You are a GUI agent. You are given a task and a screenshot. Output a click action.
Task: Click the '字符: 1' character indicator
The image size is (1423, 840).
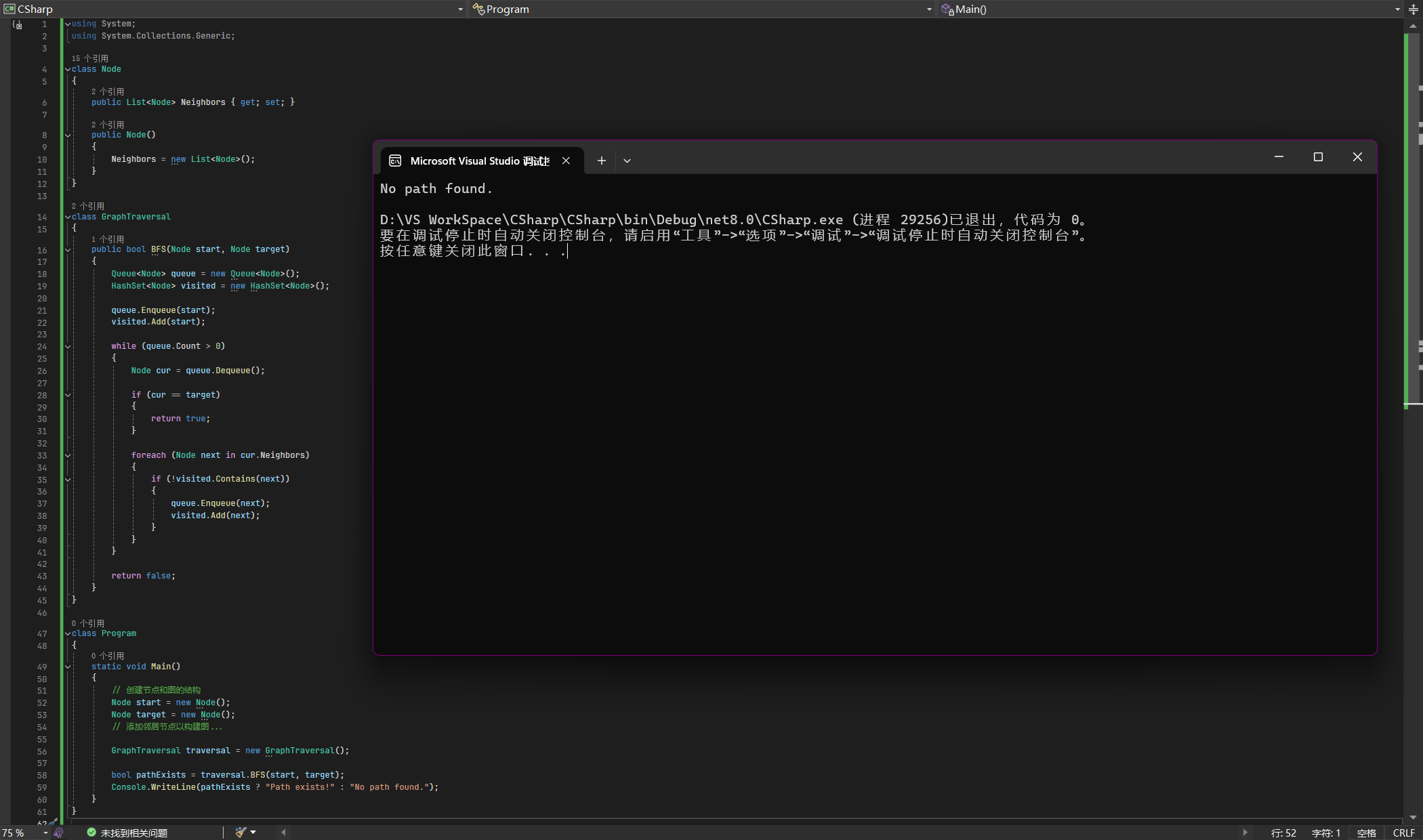coord(1326,833)
